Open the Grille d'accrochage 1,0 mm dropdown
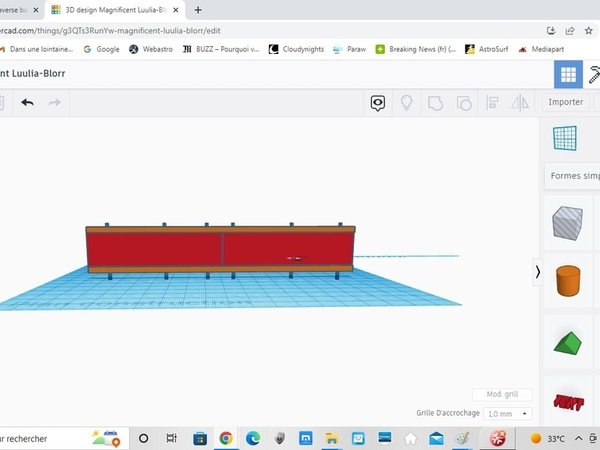This screenshot has width=600, height=450. coord(507,413)
